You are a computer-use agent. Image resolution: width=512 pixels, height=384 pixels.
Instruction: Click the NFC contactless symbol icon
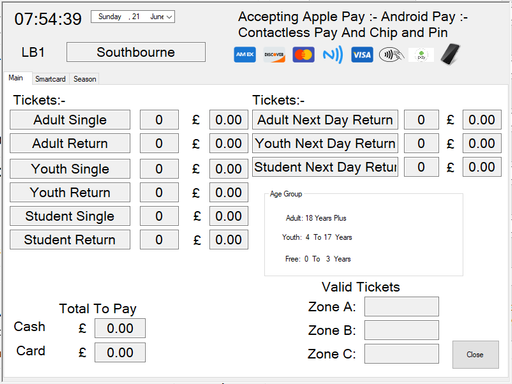tap(333, 55)
